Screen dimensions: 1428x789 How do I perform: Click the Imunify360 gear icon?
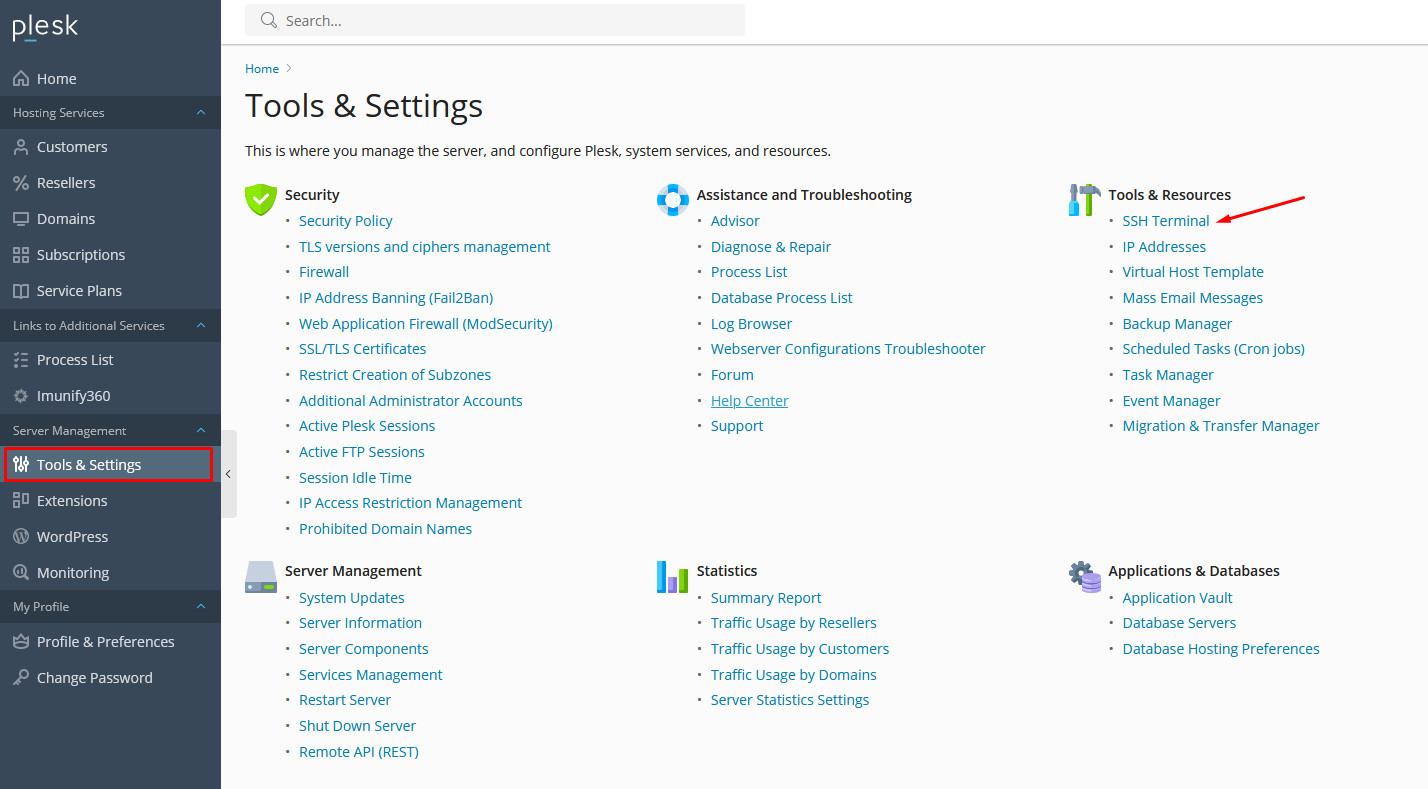pos(21,395)
